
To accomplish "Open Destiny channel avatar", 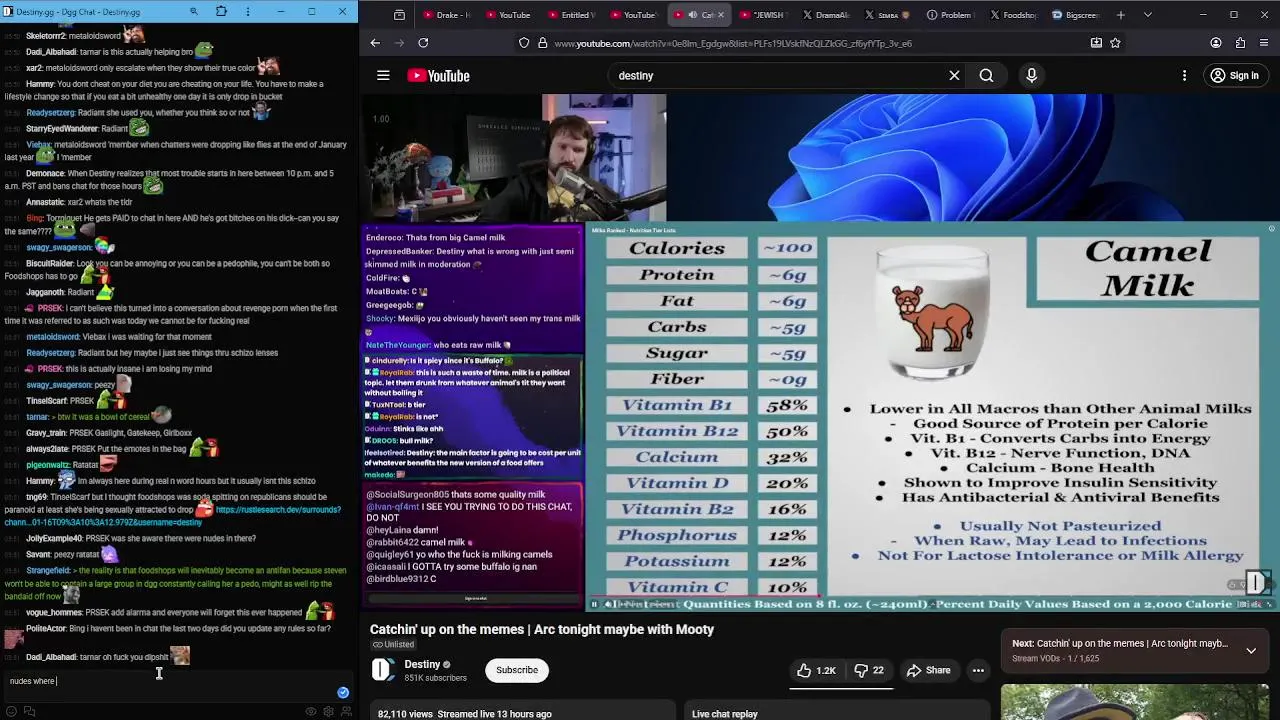I will [383, 670].
